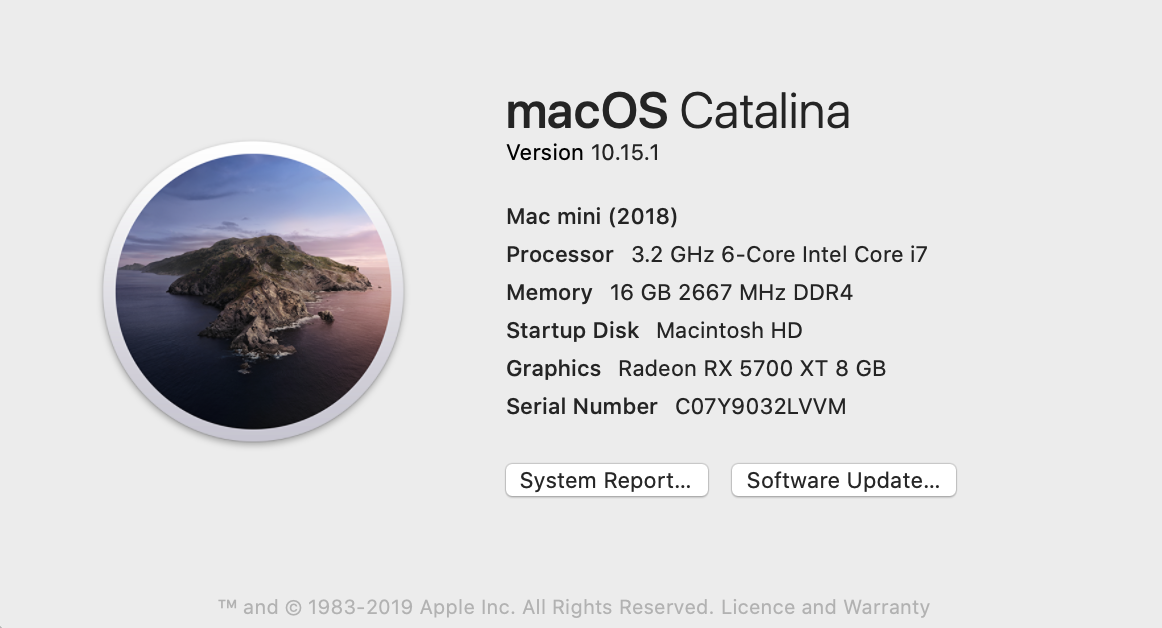The height and width of the screenshot is (628, 1162).
Task: Click the Radeon RX 5700 XT 8 GB value
Action: 752,368
